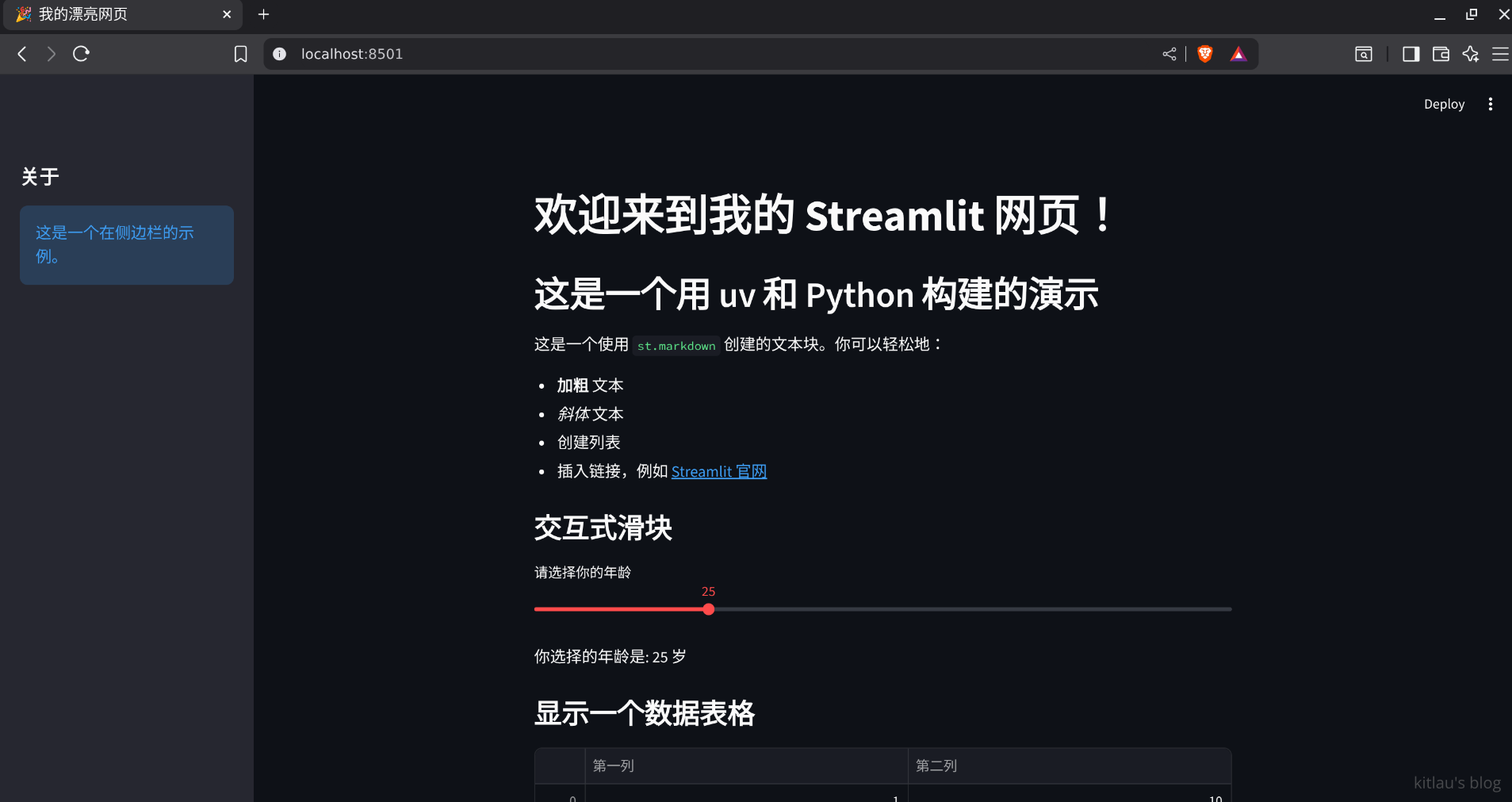Open the browser hamburger menu
This screenshot has width=1512, height=802.
1500,54
